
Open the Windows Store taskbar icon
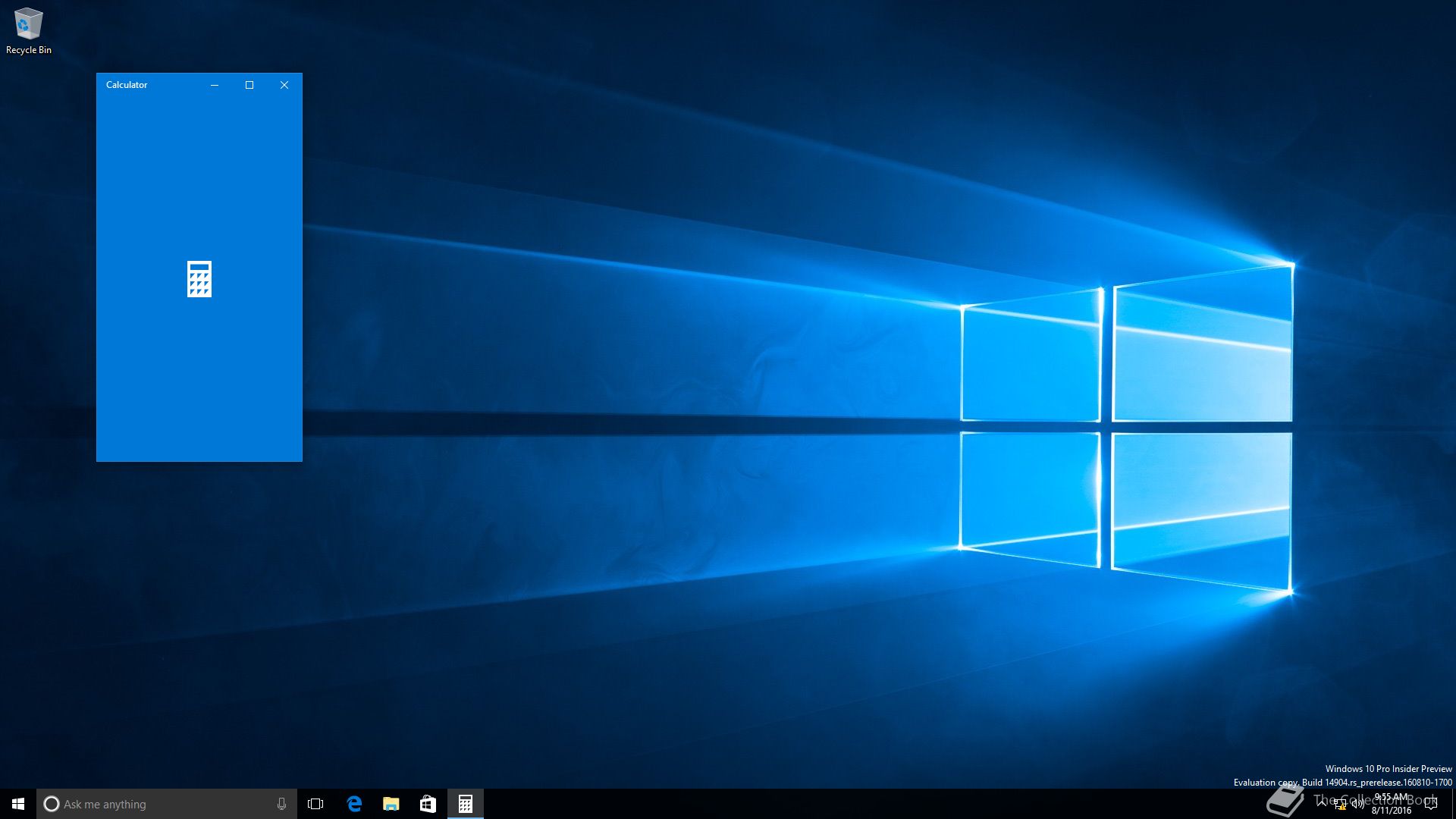[428, 804]
